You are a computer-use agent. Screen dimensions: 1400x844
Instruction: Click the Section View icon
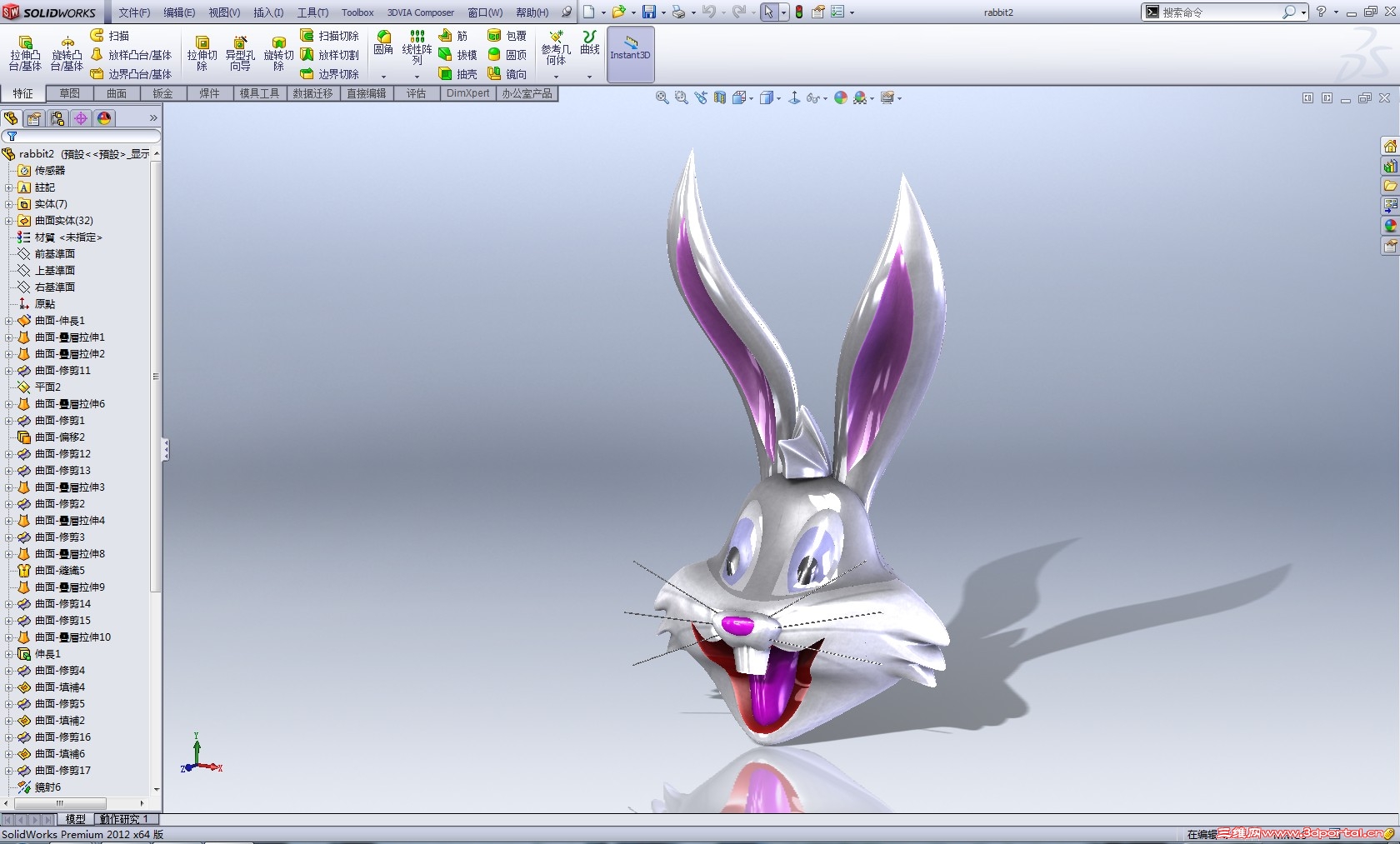pyautogui.click(x=720, y=97)
